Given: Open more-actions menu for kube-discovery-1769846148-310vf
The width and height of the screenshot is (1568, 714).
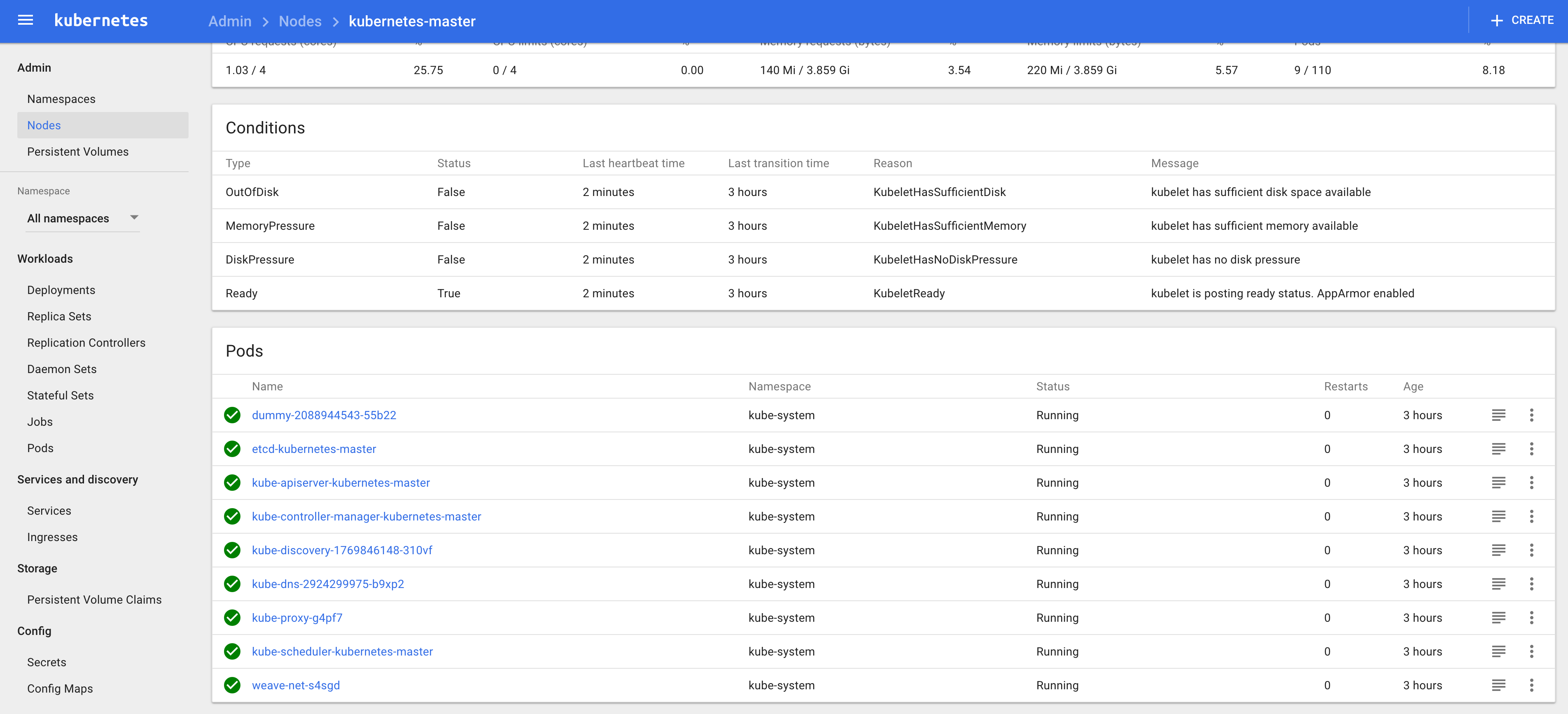Looking at the screenshot, I should 1531,550.
